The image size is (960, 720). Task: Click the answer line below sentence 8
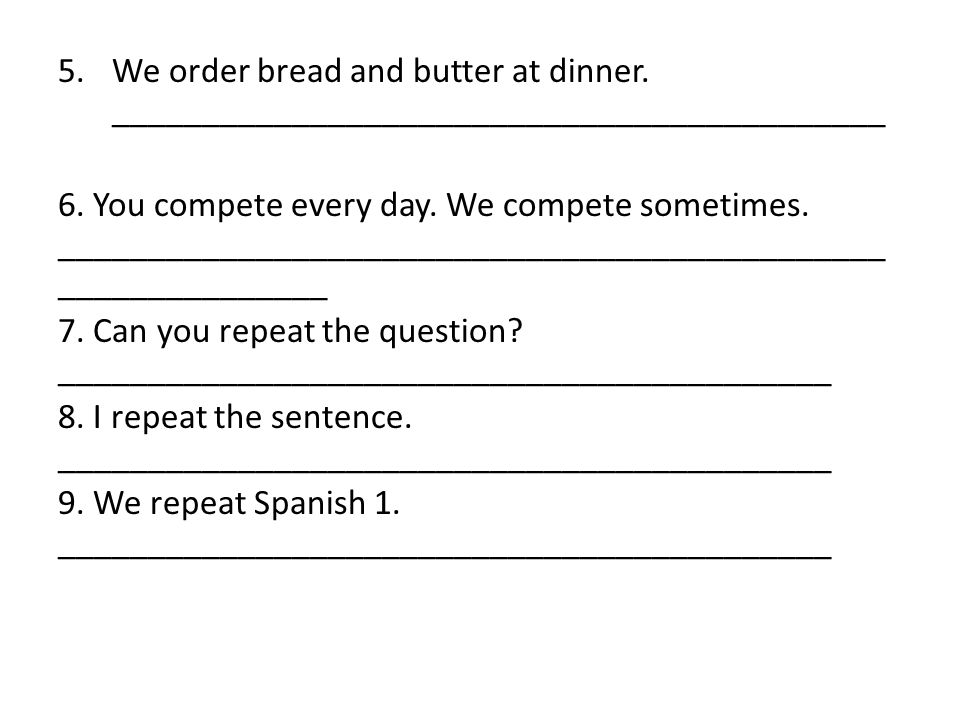(444, 470)
